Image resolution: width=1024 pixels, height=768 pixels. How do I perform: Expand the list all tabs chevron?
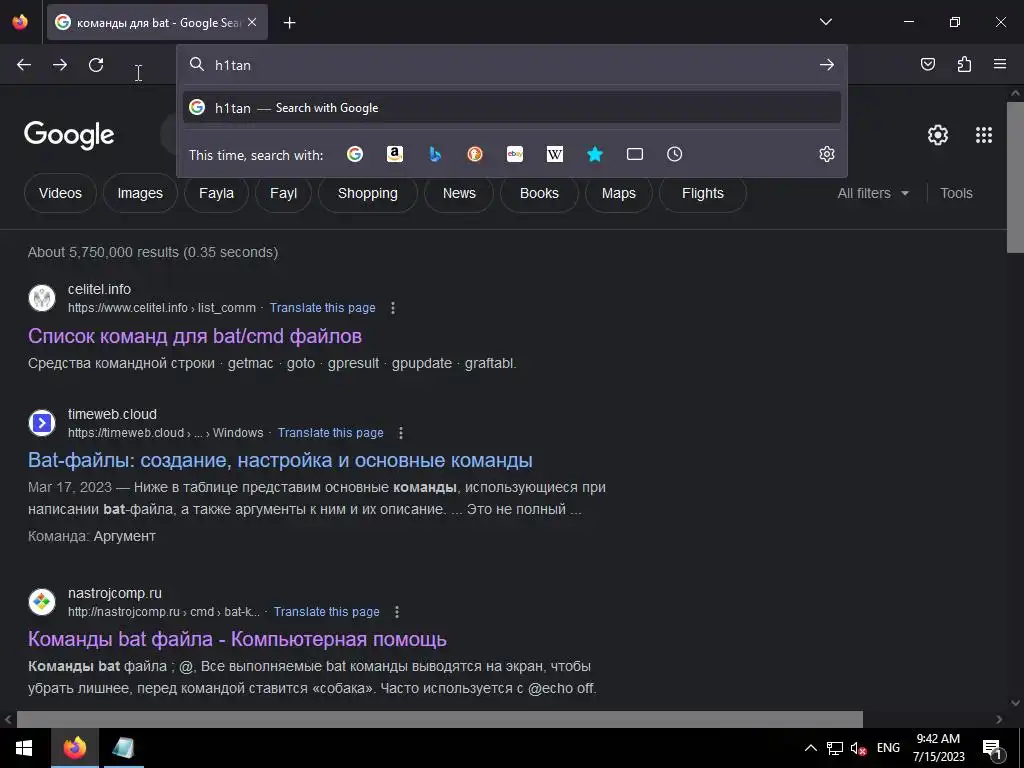[x=825, y=22]
